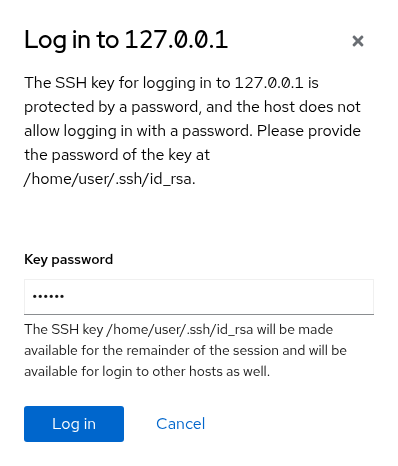Click 'The SSH key for logging in' sentence

pos(110,83)
